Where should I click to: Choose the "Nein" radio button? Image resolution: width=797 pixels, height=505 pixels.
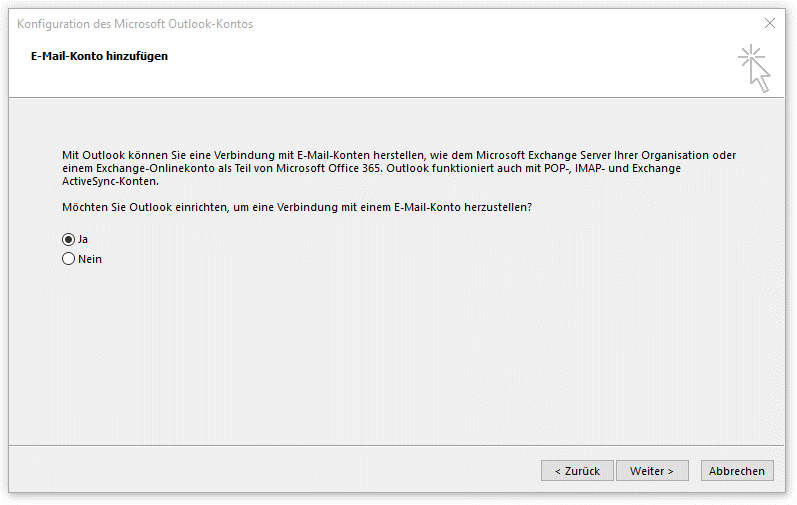point(69,259)
